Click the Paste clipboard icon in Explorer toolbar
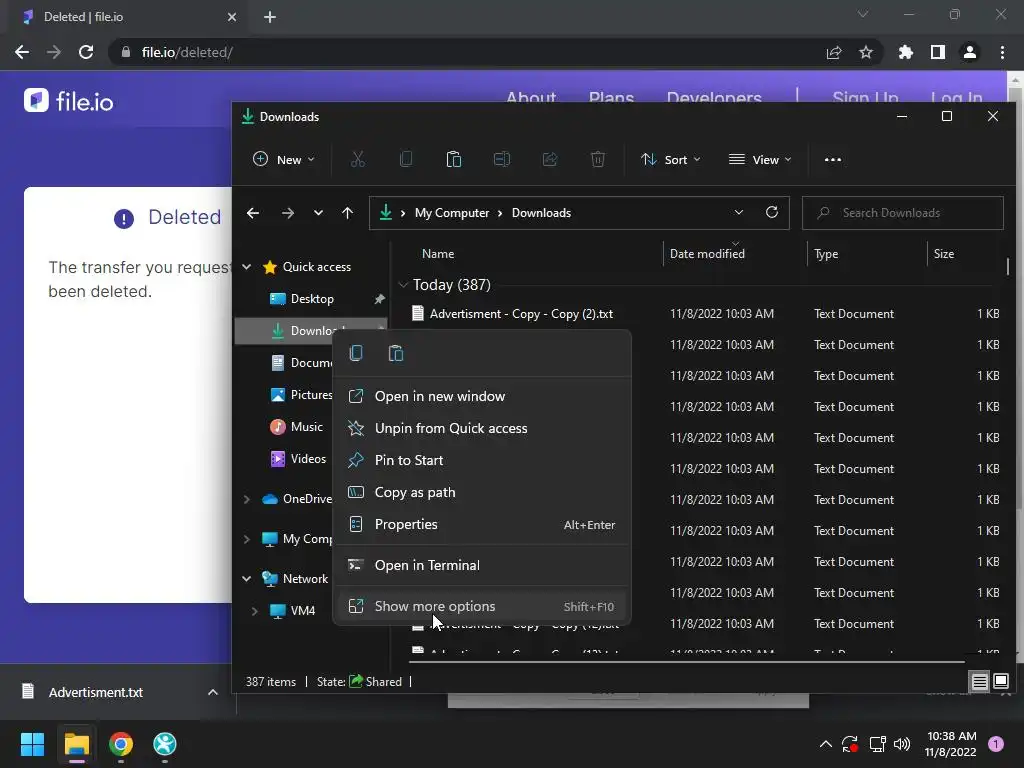This screenshot has height=768, width=1024. tap(454, 159)
